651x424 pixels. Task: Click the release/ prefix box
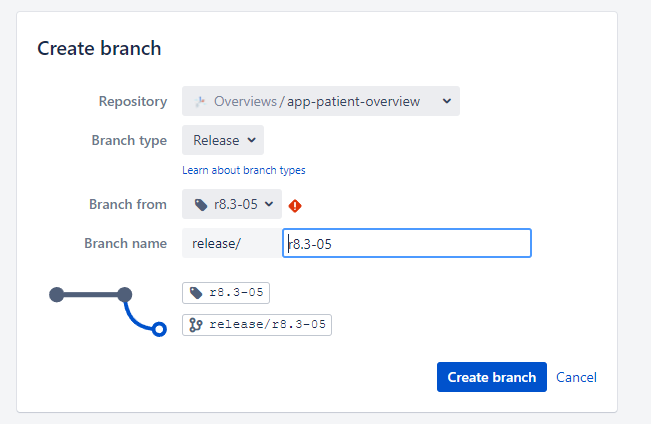[x=232, y=243]
